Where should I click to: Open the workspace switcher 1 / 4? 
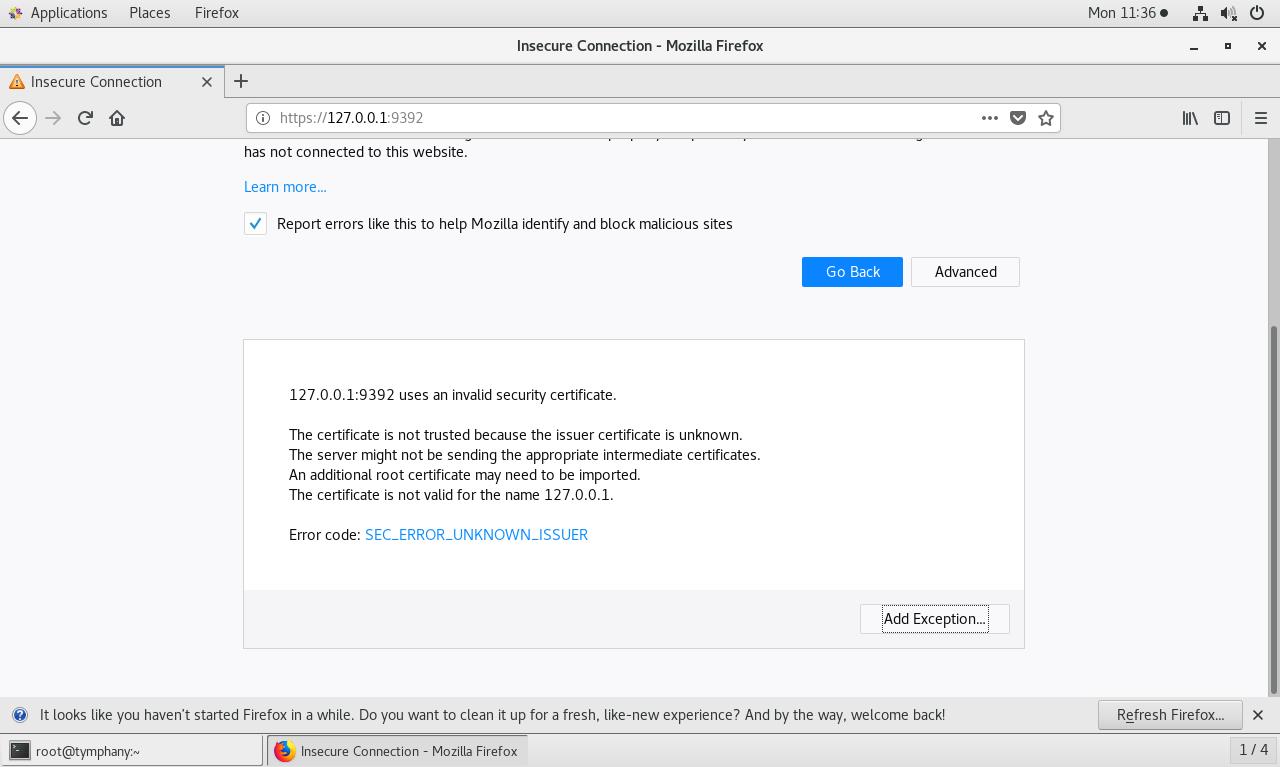[x=1253, y=749]
